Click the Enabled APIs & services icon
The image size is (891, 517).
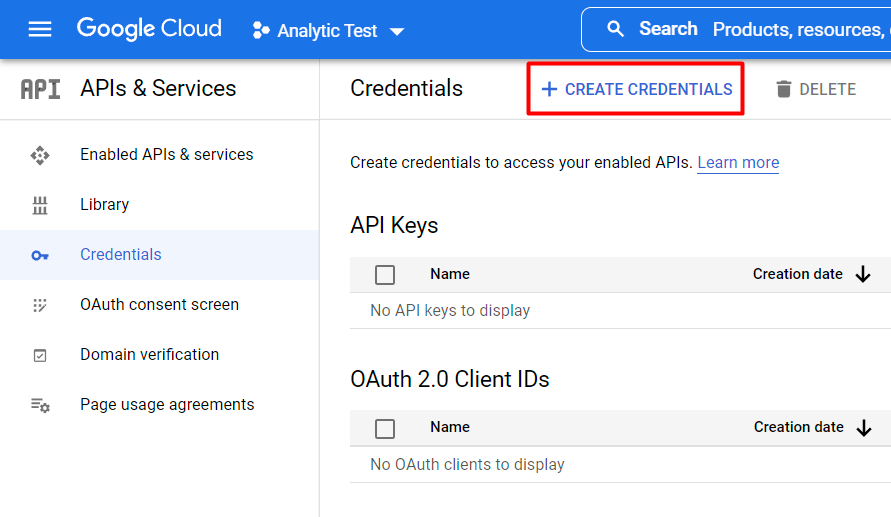click(40, 155)
